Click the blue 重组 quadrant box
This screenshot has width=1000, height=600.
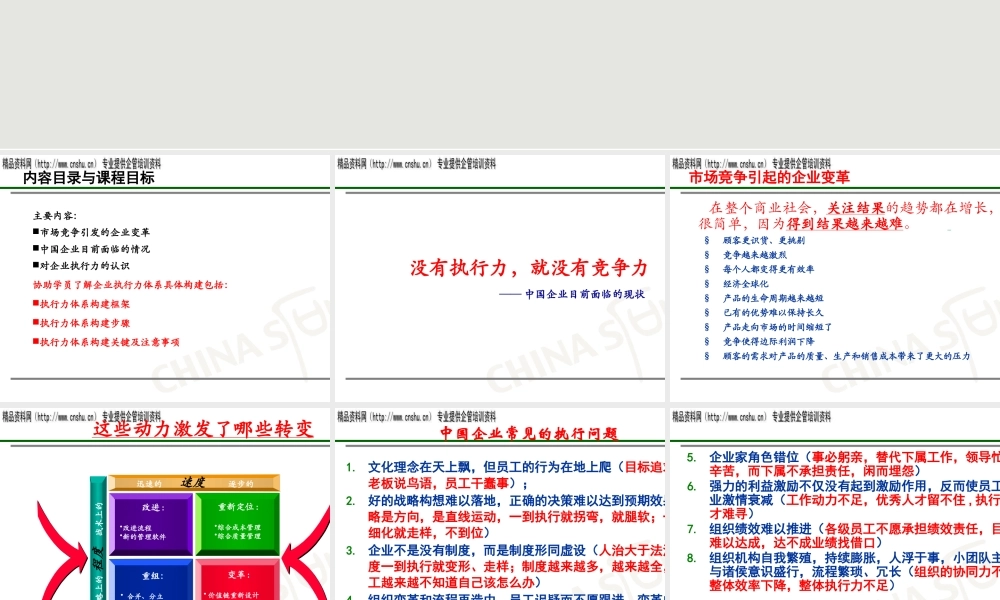point(151,580)
